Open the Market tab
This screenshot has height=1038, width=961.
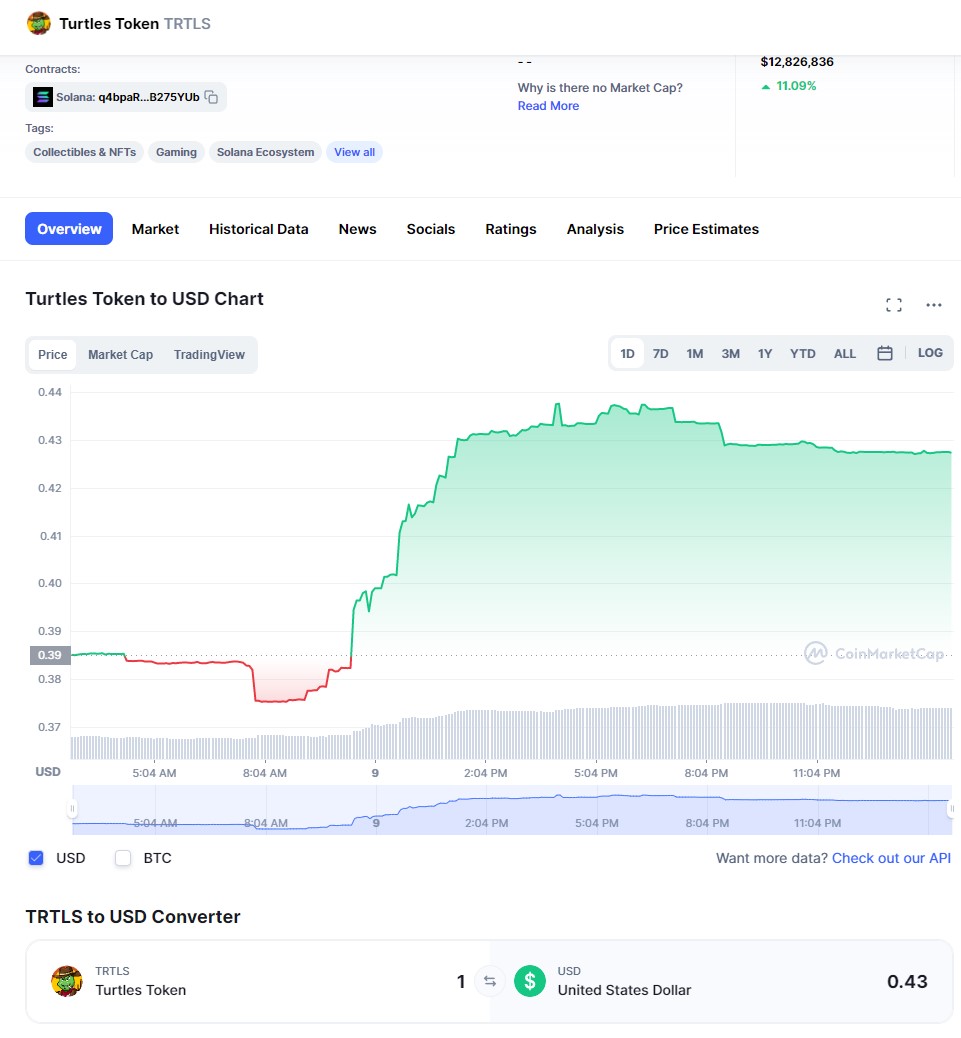tap(156, 229)
